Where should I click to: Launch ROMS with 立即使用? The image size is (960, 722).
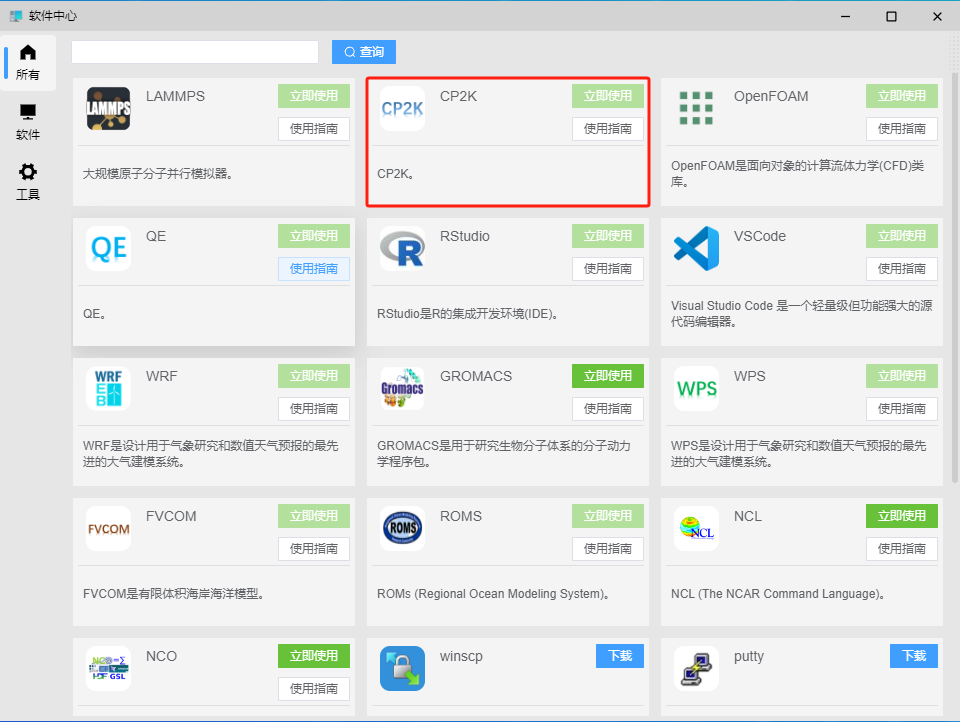click(x=607, y=516)
